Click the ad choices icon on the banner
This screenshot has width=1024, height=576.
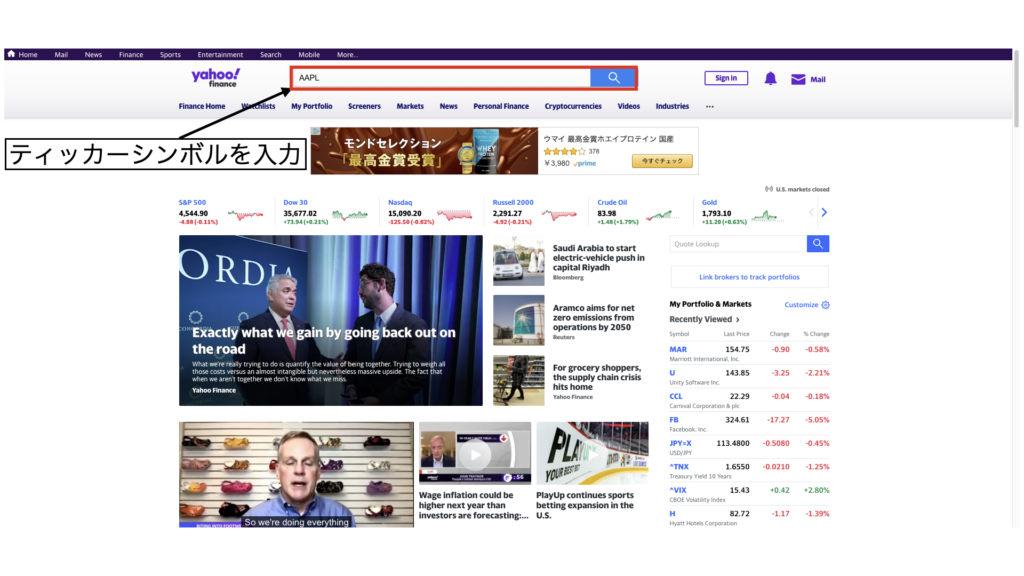coord(315,131)
